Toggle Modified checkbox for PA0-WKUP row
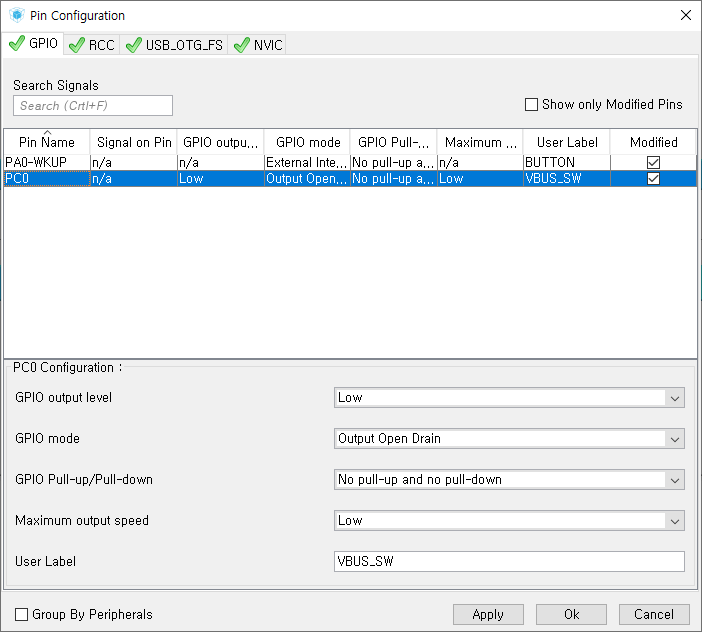This screenshot has height=632, width=702. (x=653, y=162)
